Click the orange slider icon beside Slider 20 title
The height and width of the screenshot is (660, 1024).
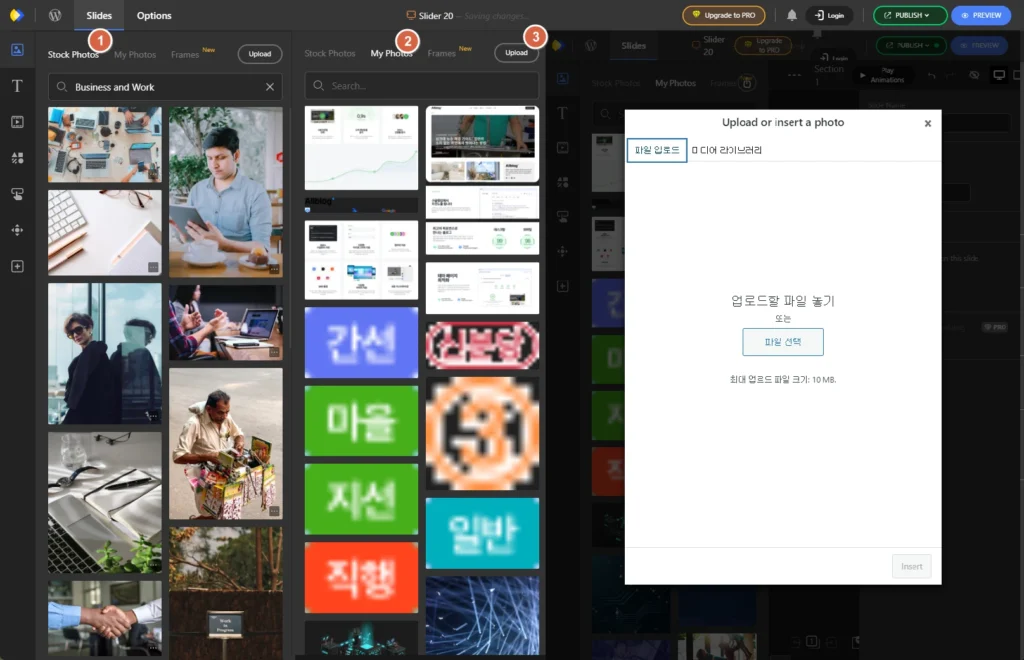pos(411,15)
